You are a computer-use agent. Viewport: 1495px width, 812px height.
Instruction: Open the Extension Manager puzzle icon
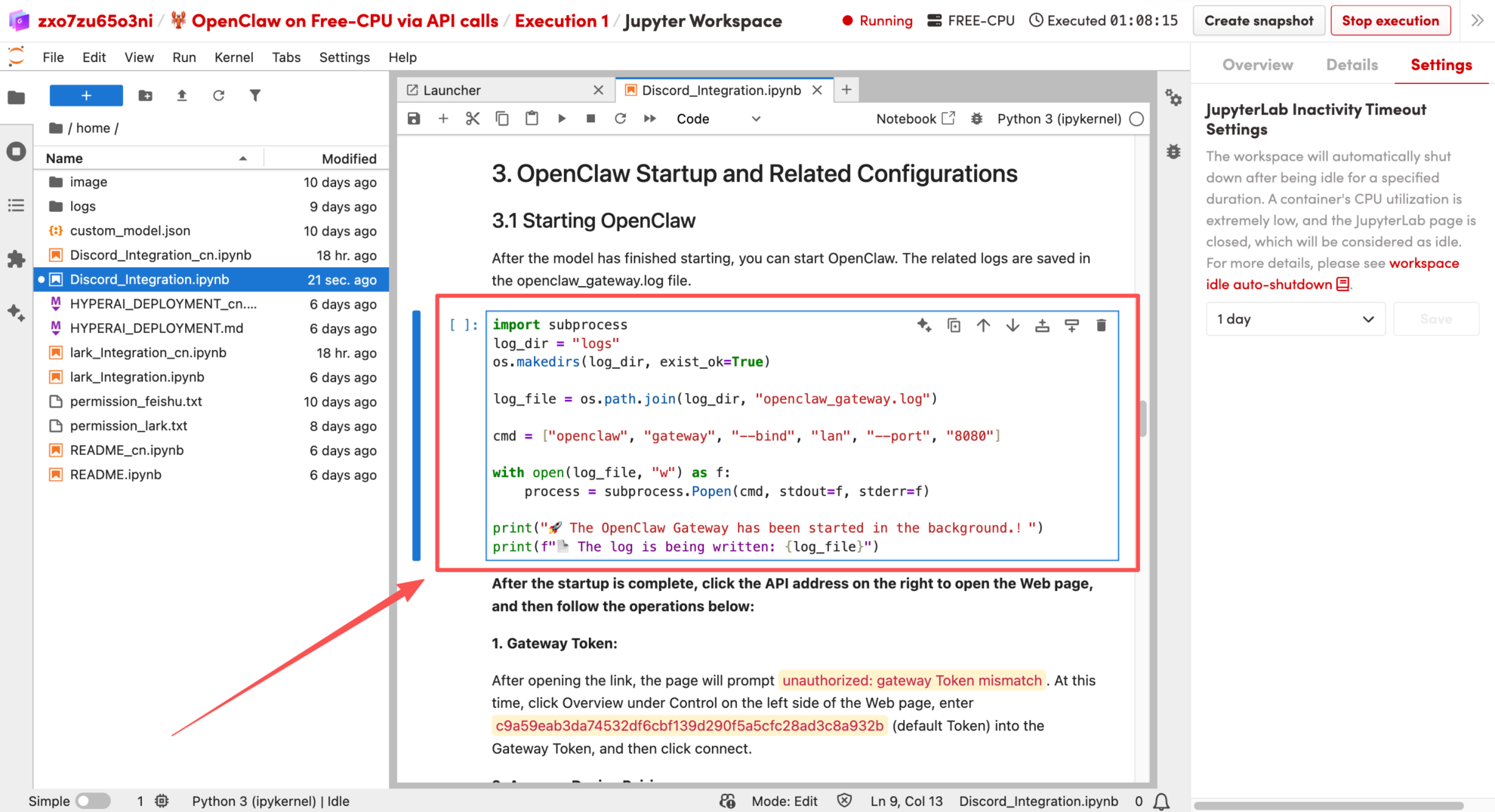tap(16, 260)
